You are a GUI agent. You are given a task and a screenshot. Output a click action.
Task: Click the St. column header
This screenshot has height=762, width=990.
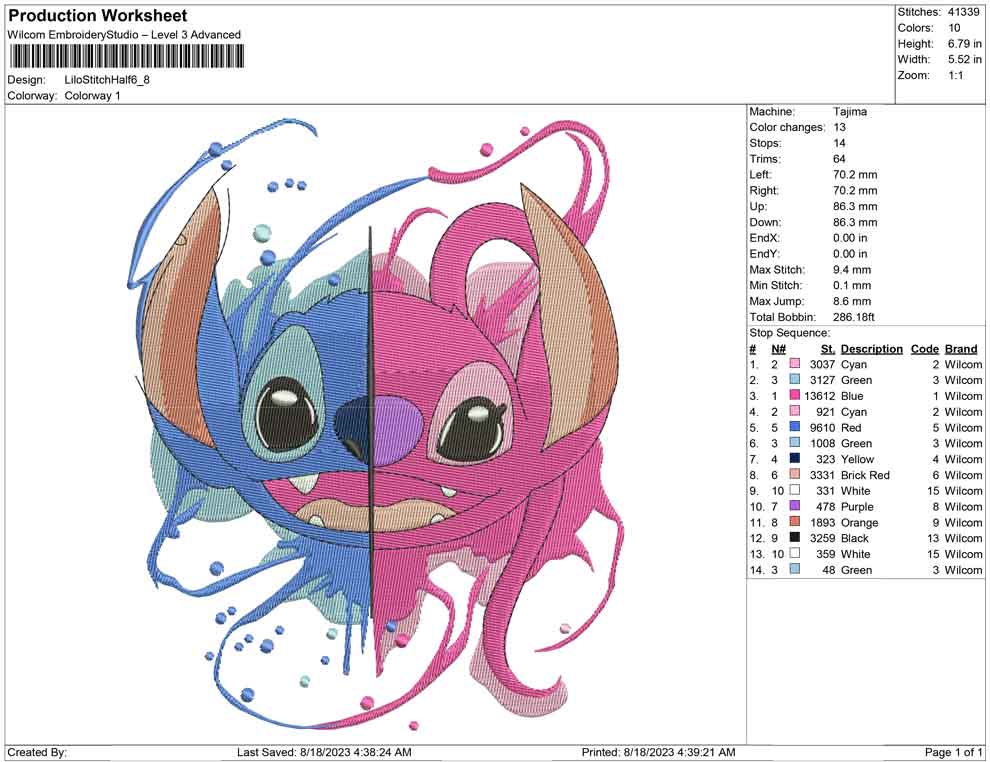click(828, 349)
